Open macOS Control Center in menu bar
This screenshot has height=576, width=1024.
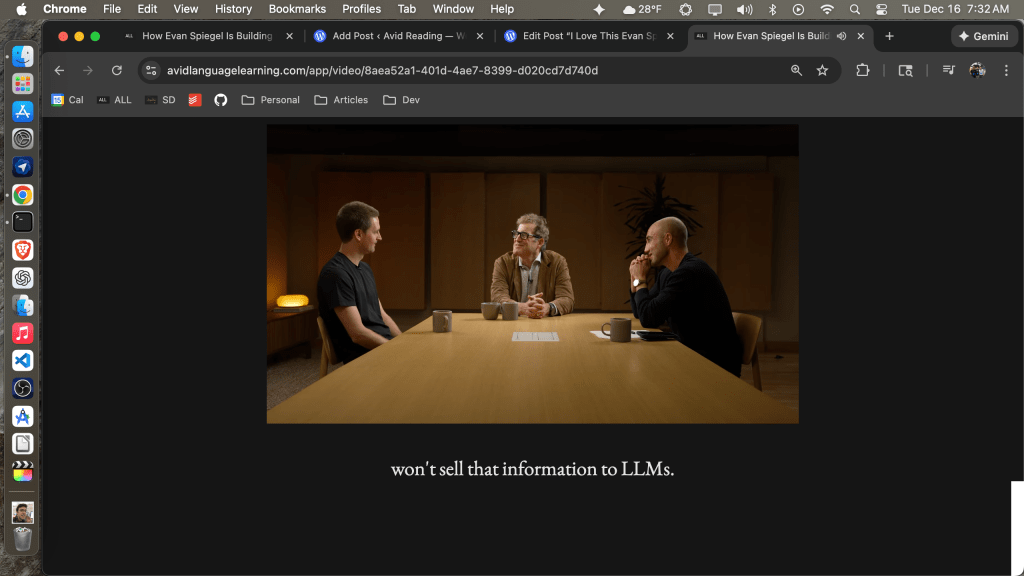(881, 9)
